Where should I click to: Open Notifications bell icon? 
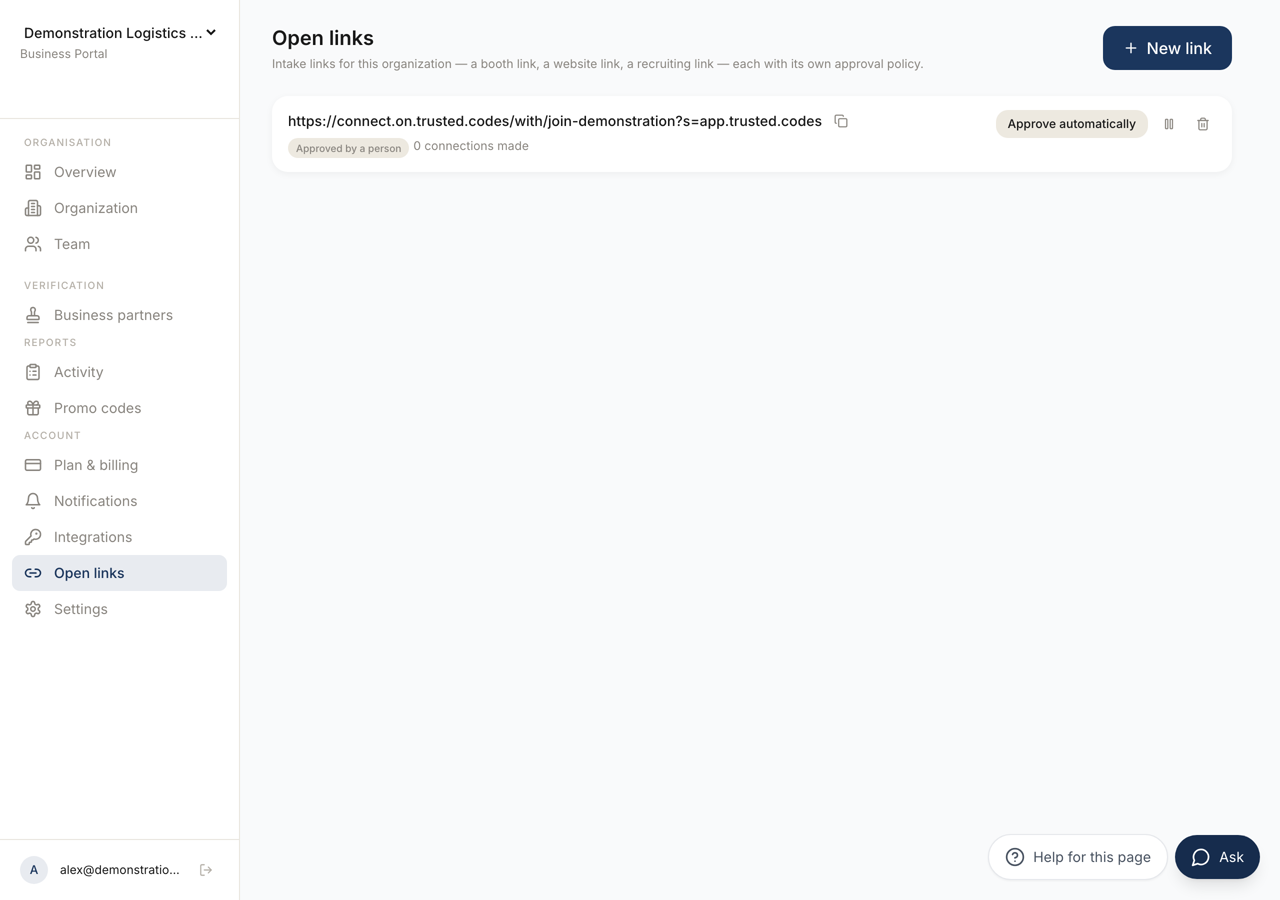[x=33, y=501]
